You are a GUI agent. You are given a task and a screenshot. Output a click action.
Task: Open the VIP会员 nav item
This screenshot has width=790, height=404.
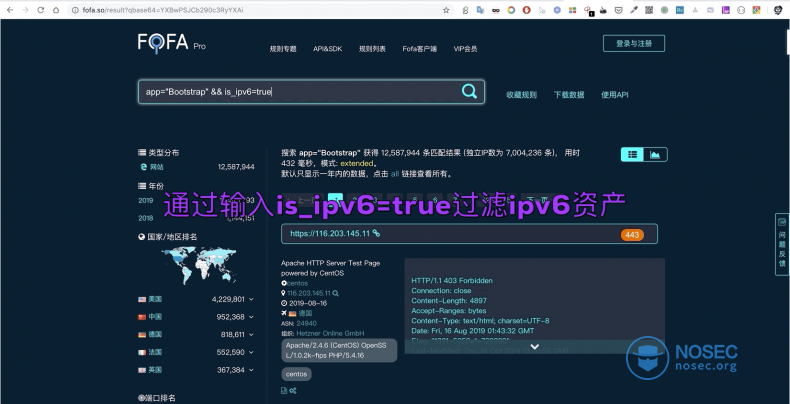pyautogui.click(x=465, y=49)
